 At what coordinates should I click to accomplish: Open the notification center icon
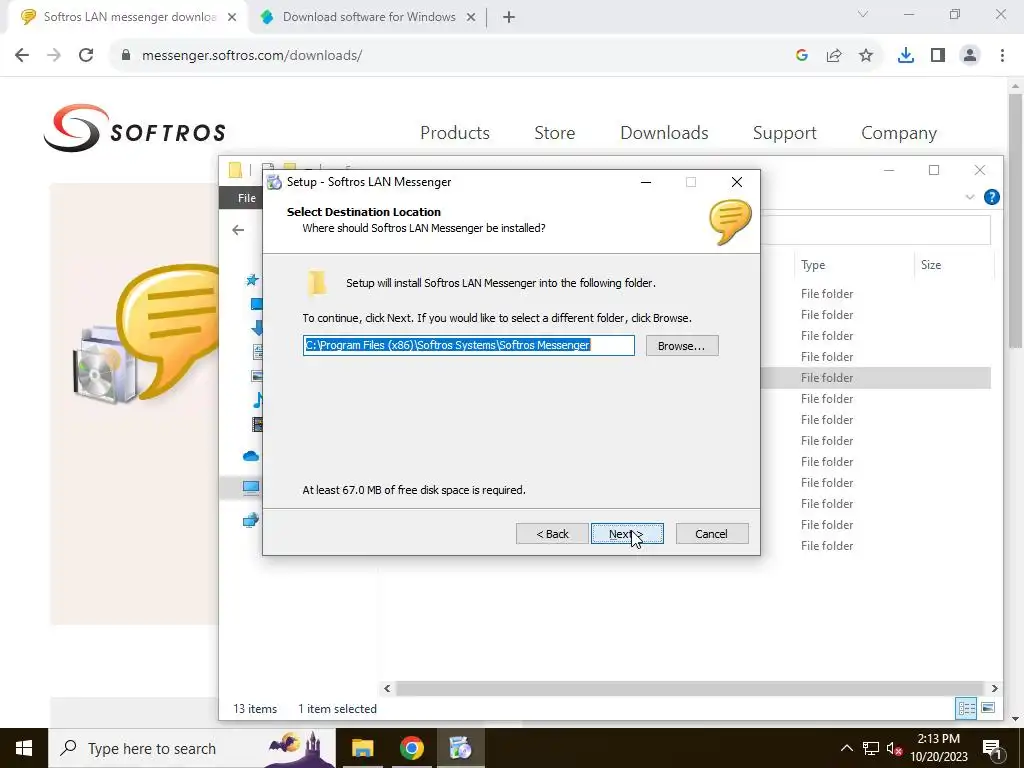click(x=992, y=748)
